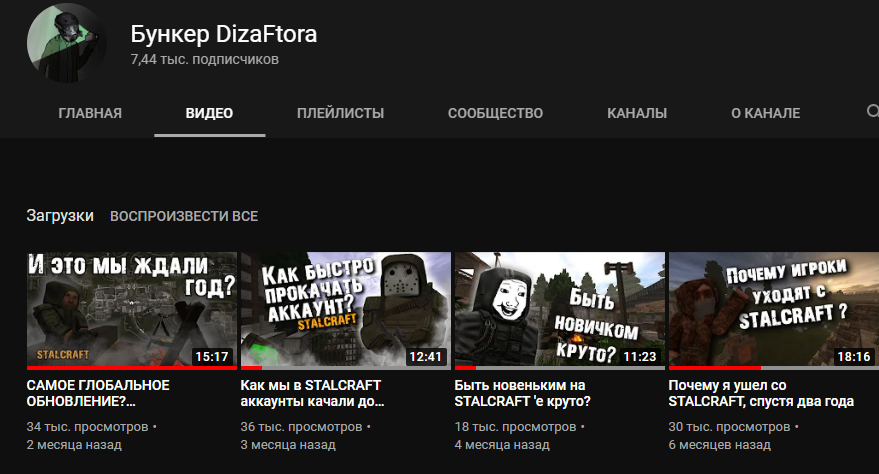This screenshot has width=879, height=474.
Task: Open the Бункер DizaFtora channel name
Action: 224,34
